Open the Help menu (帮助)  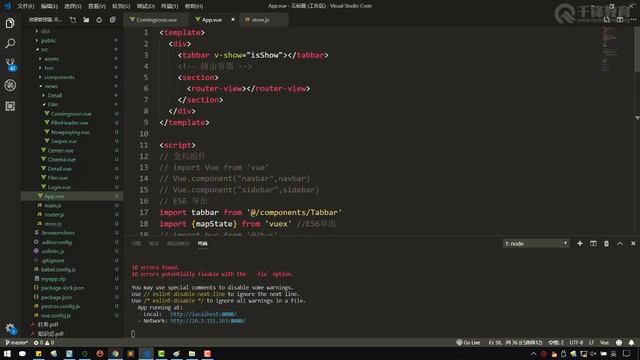194,6
